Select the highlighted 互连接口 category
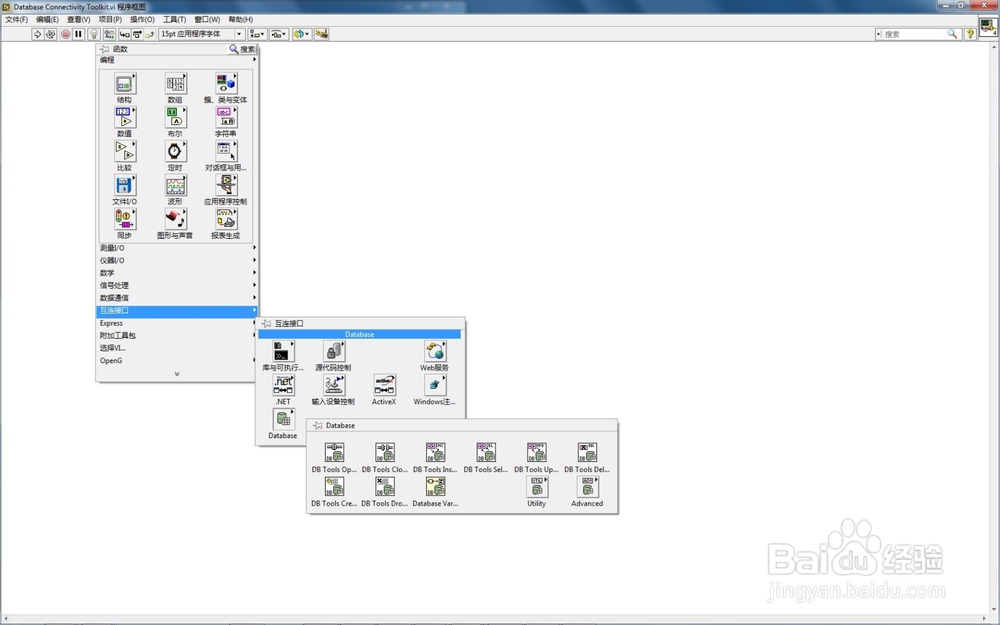Viewport: 1000px width, 625px height. 177,311
